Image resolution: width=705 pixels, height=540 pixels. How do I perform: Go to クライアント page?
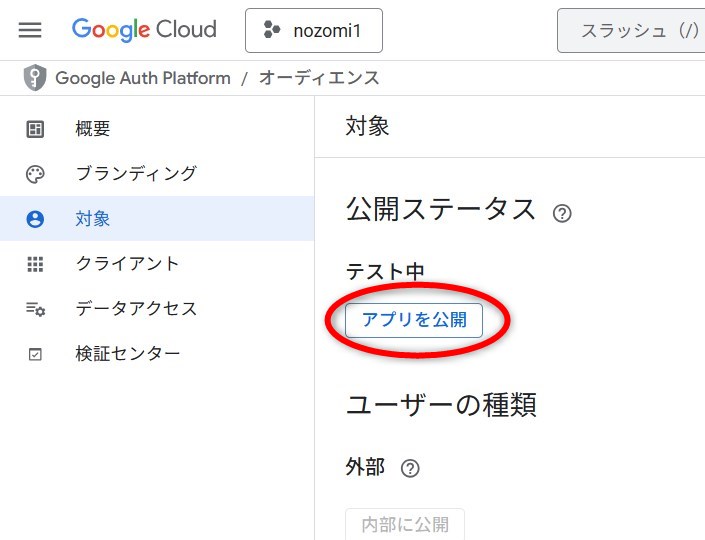(127, 264)
